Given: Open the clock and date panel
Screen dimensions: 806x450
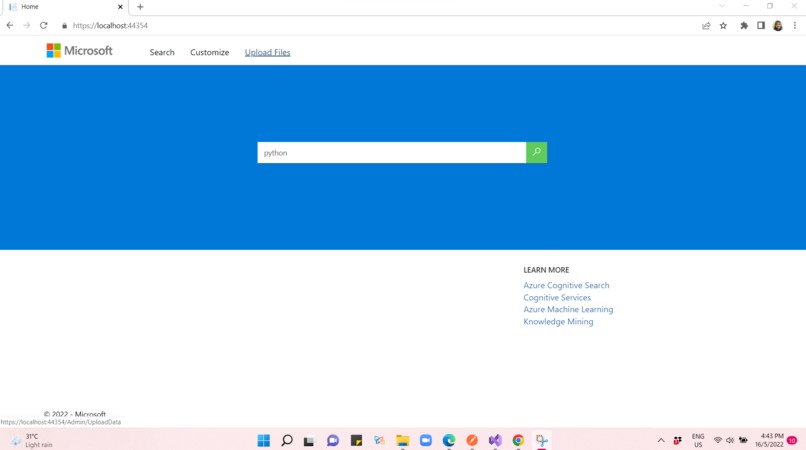Looking at the screenshot, I should (769, 441).
